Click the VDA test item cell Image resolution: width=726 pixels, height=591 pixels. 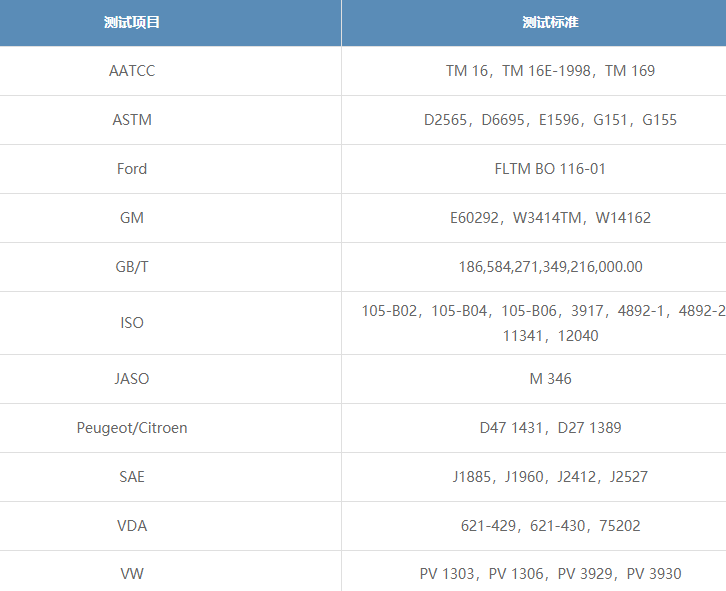click(x=132, y=526)
